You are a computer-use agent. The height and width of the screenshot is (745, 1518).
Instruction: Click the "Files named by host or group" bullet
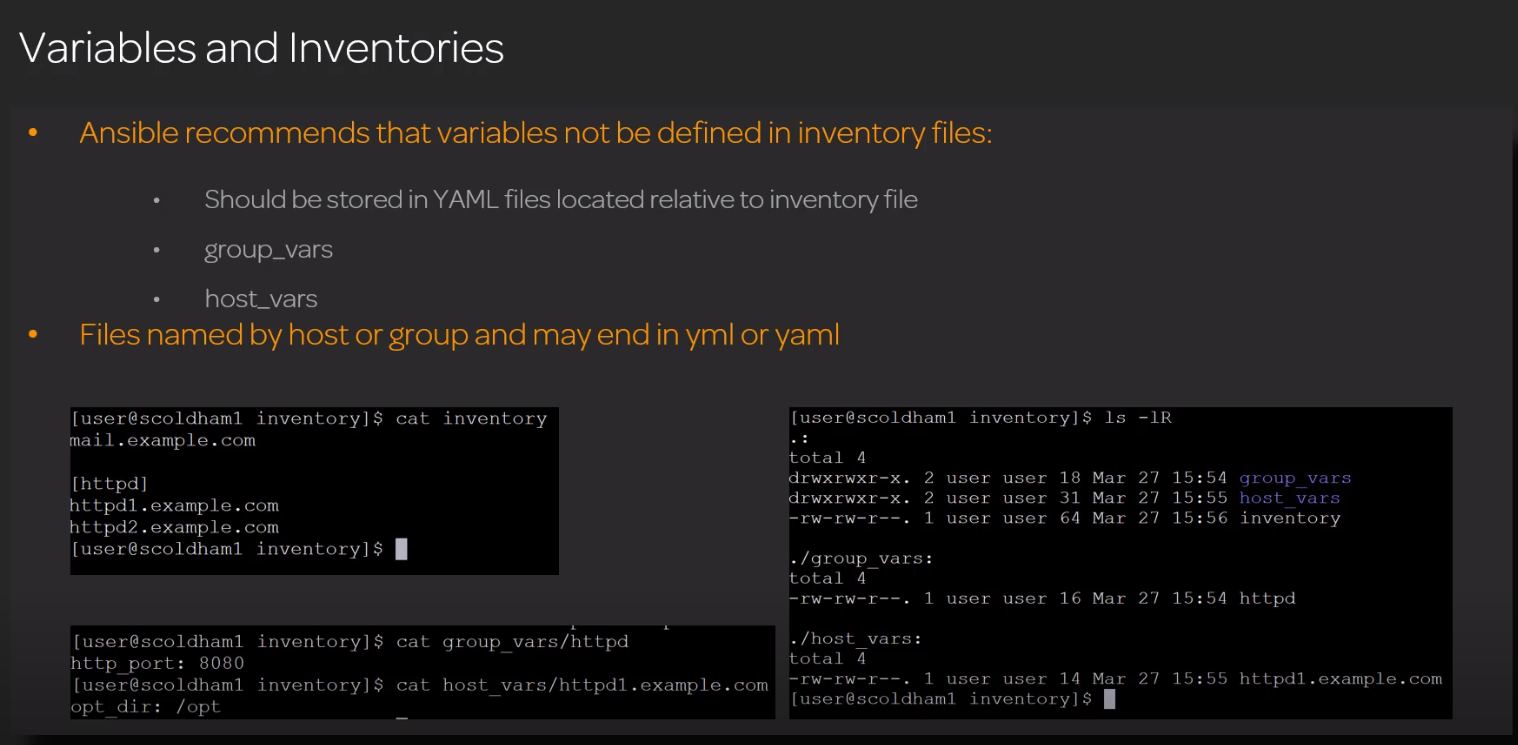459,335
